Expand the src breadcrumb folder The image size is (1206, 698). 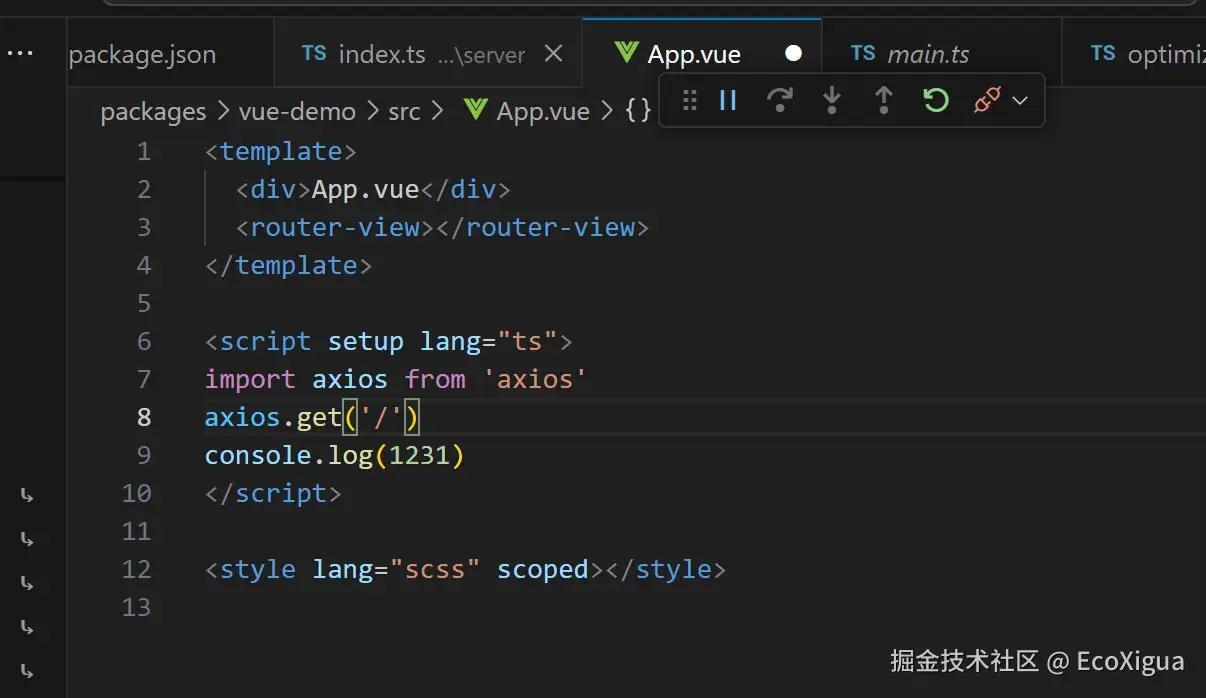click(x=404, y=111)
